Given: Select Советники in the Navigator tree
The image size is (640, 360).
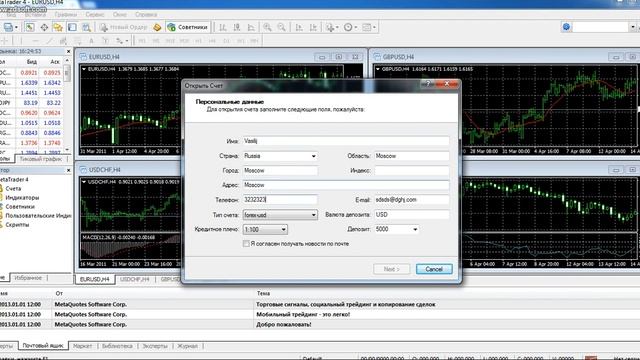Looking at the screenshot, I should (x=20, y=207).
